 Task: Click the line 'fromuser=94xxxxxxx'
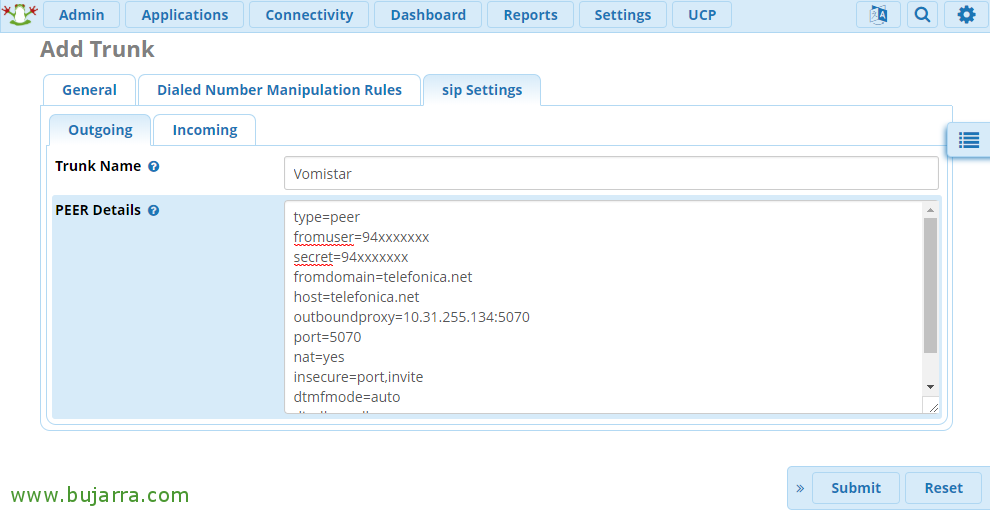(x=361, y=237)
